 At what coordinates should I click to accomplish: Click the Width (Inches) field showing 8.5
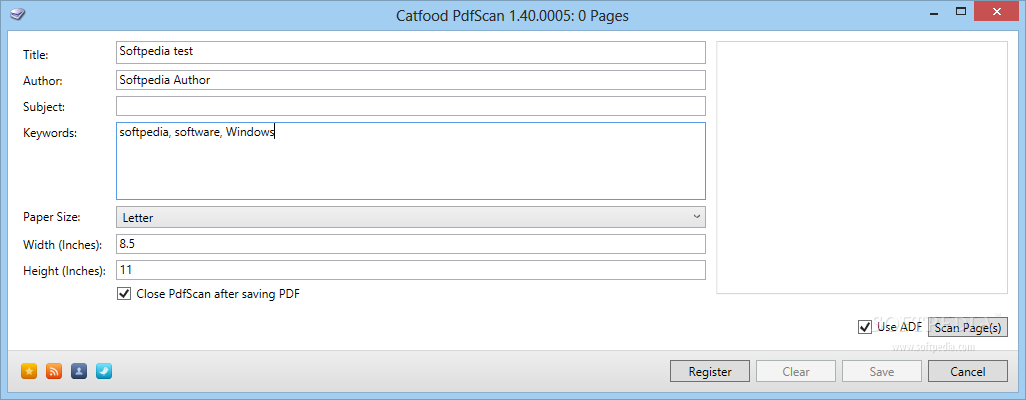(x=411, y=244)
